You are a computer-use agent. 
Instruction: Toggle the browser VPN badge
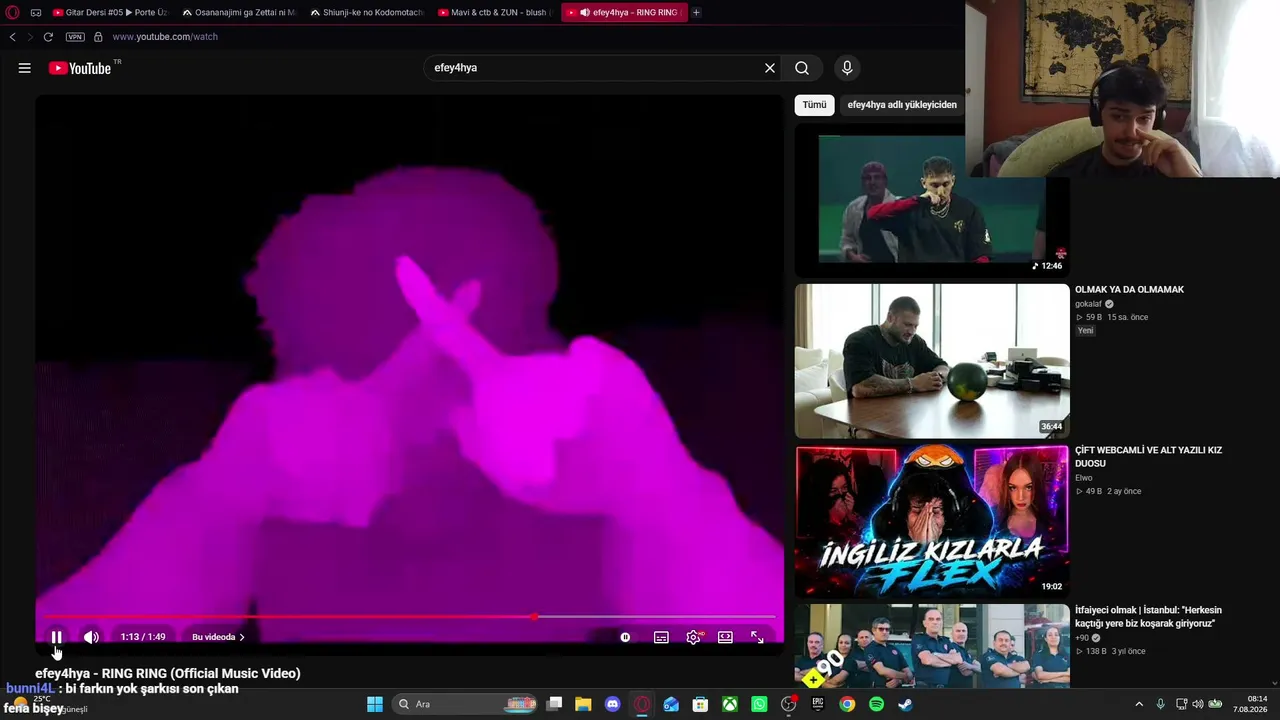tap(75, 37)
